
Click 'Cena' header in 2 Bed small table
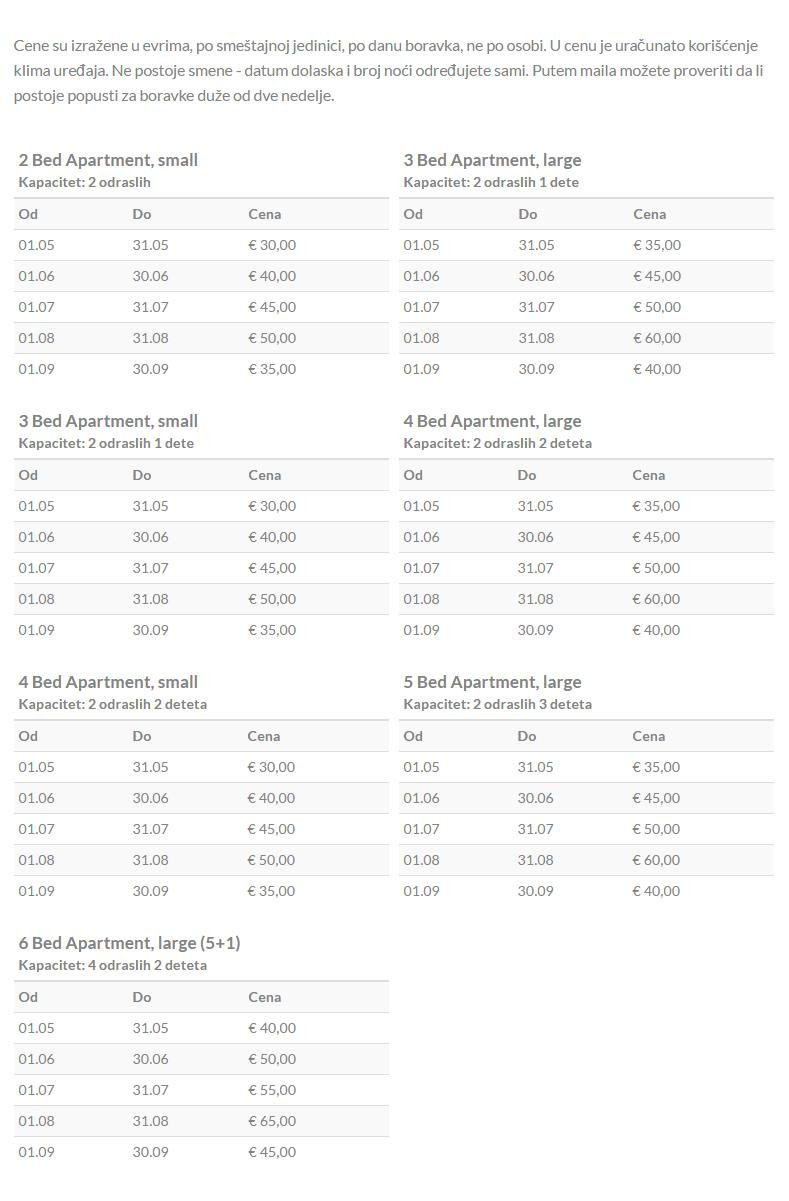click(x=265, y=214)
